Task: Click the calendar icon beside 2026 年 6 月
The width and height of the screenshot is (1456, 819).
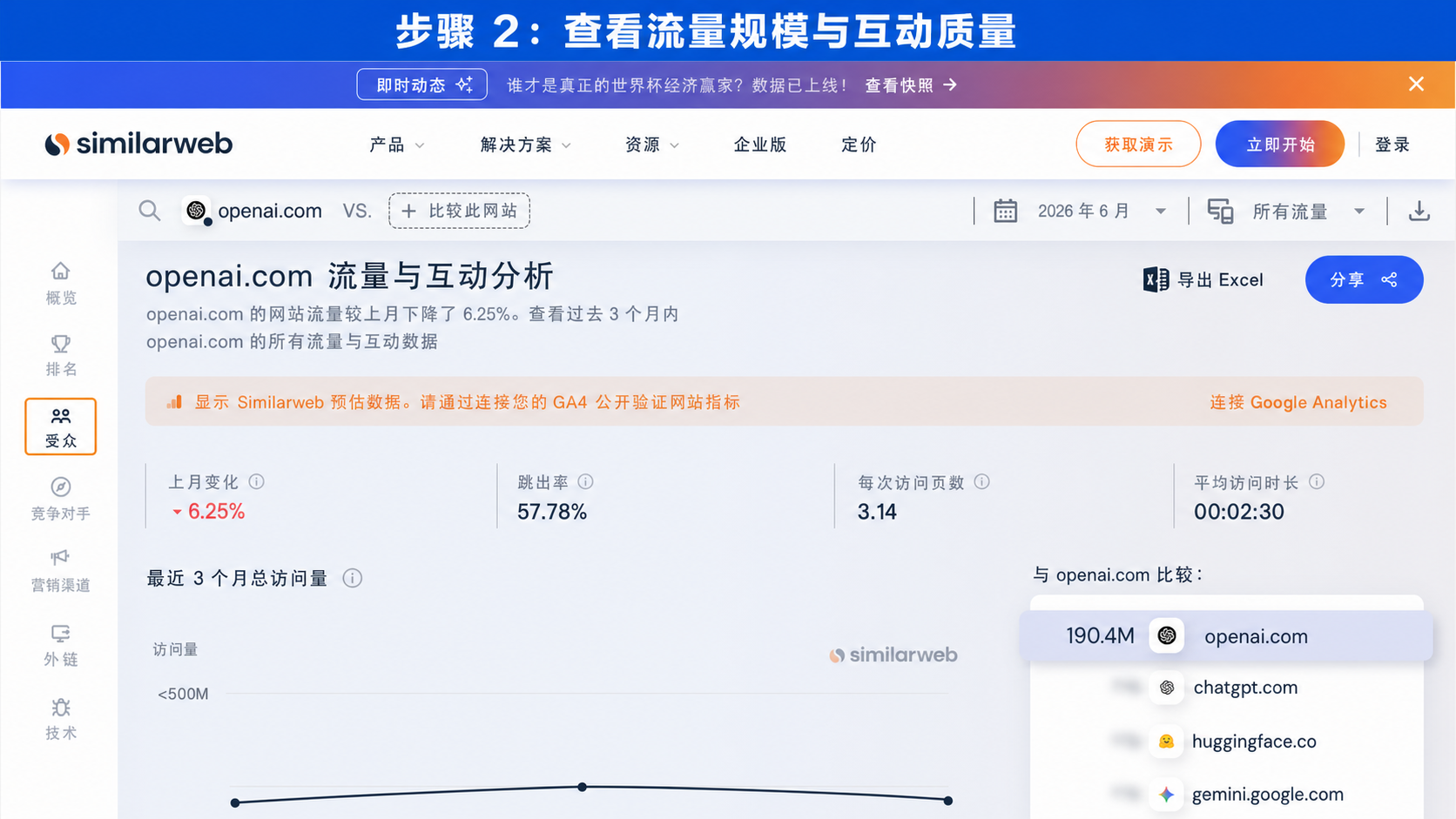Action: [x=1005, y=211]
